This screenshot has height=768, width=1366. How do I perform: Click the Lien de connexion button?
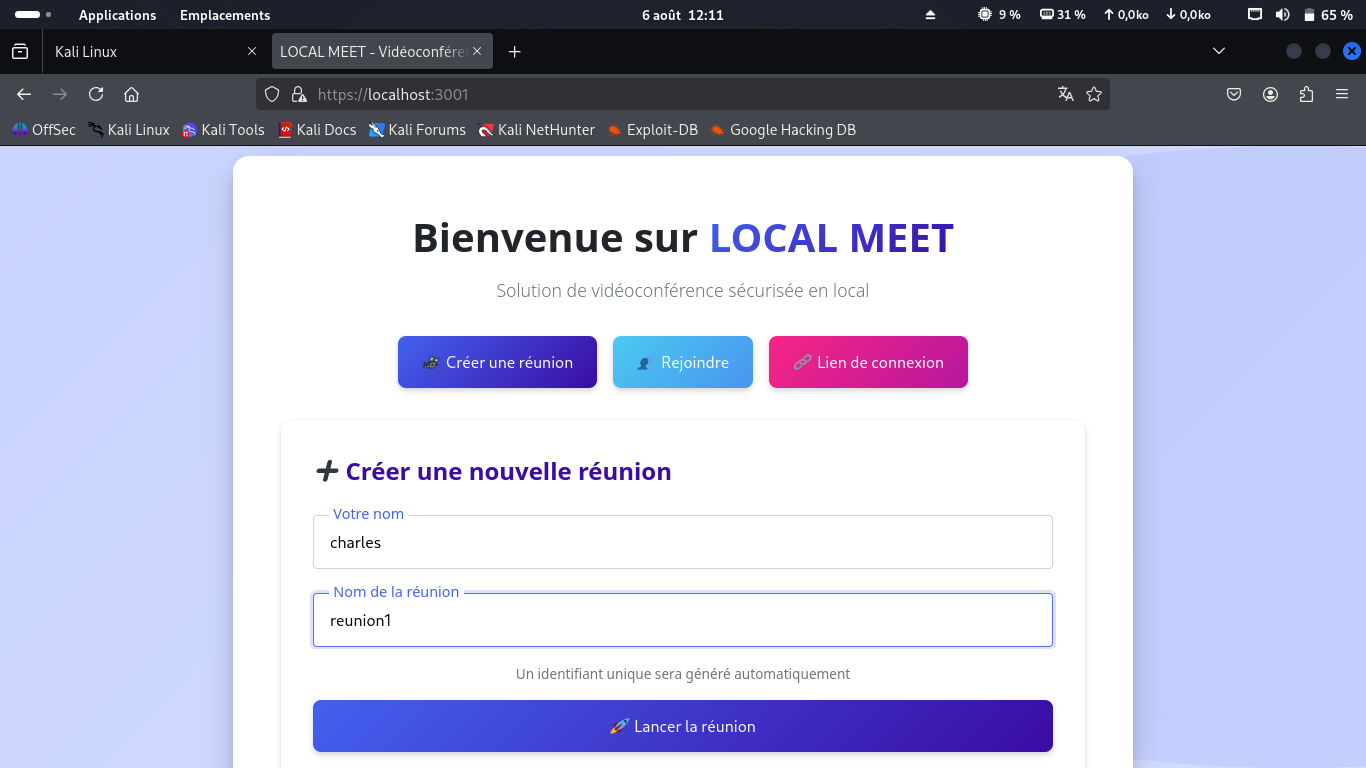pyautogui.click(x=868, y=362)
